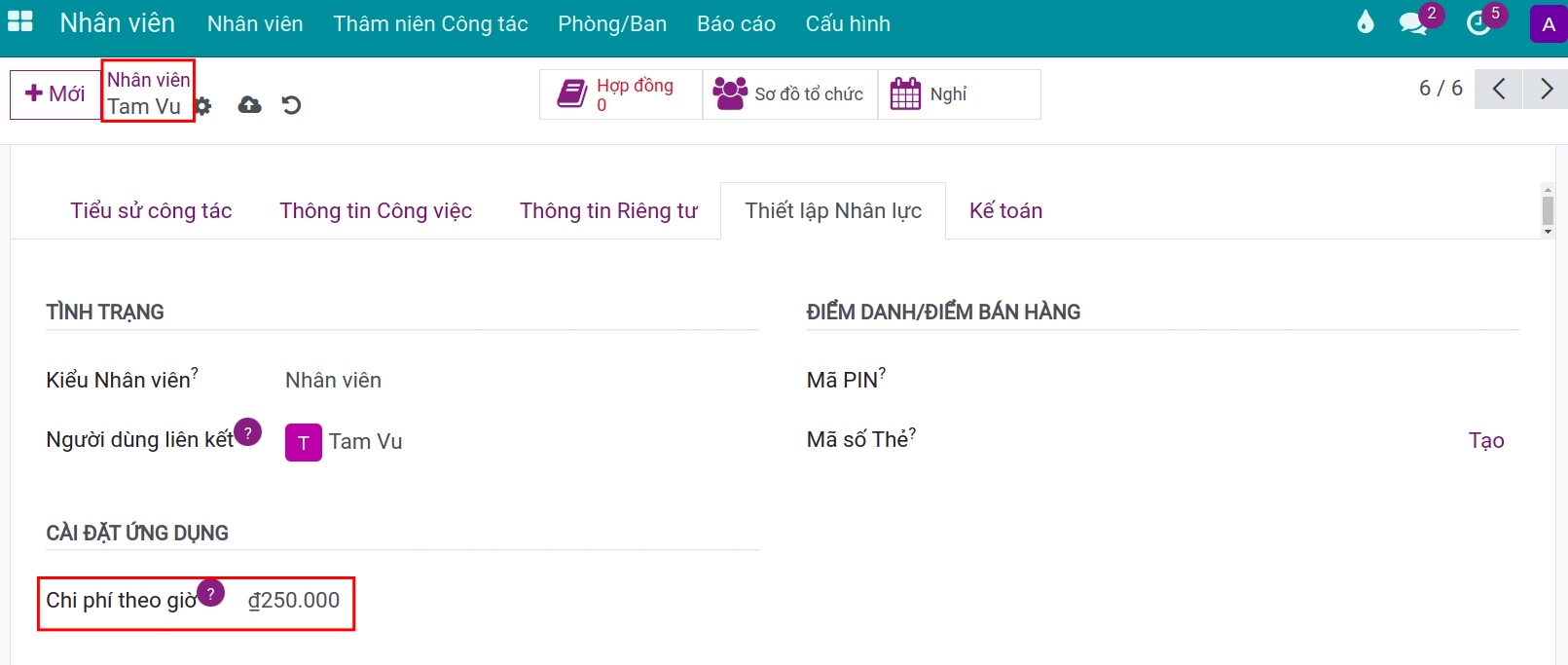This screenshot has height=665, width=1568.
Task: Switch to Thông tin Riêng tư tab
Action: pos(608,211)
